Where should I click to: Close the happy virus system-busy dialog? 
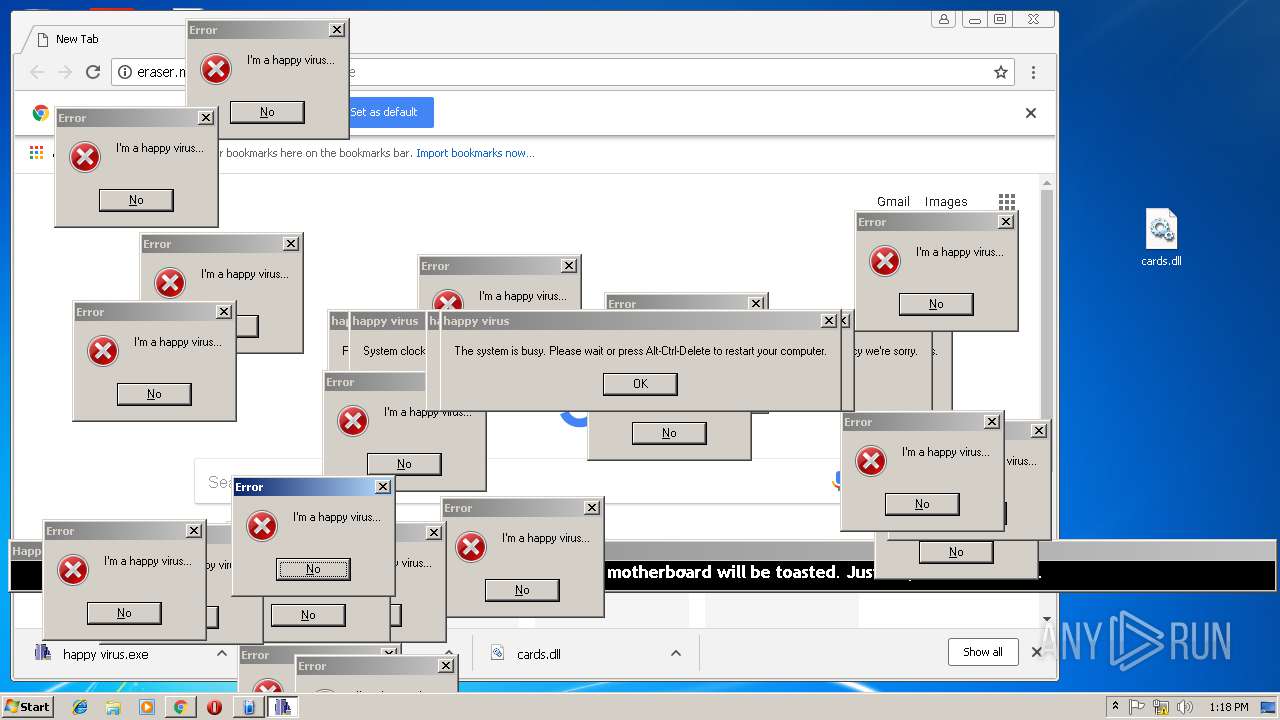tap(829, 321)
